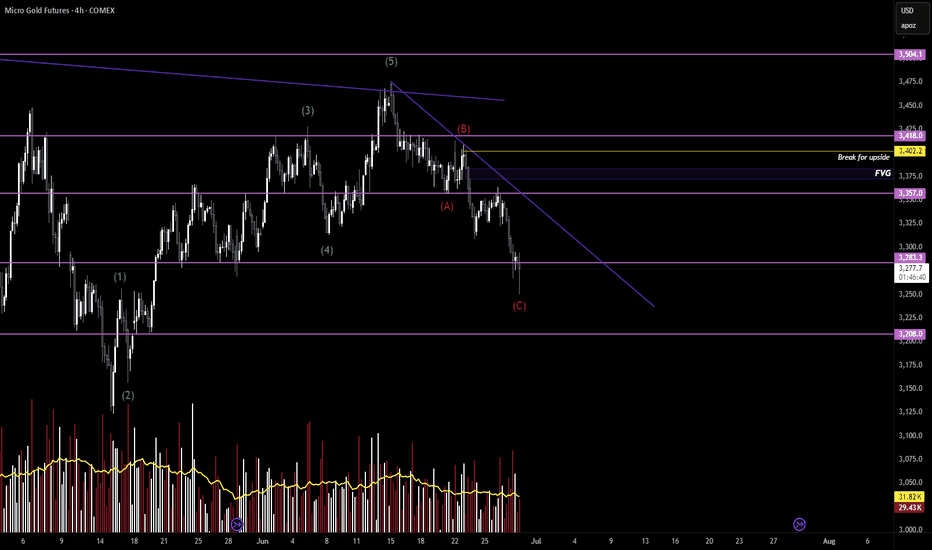Screen dimensions: 932x550
Task: Click the 15 date label on time axis
Action: point(391,541)
